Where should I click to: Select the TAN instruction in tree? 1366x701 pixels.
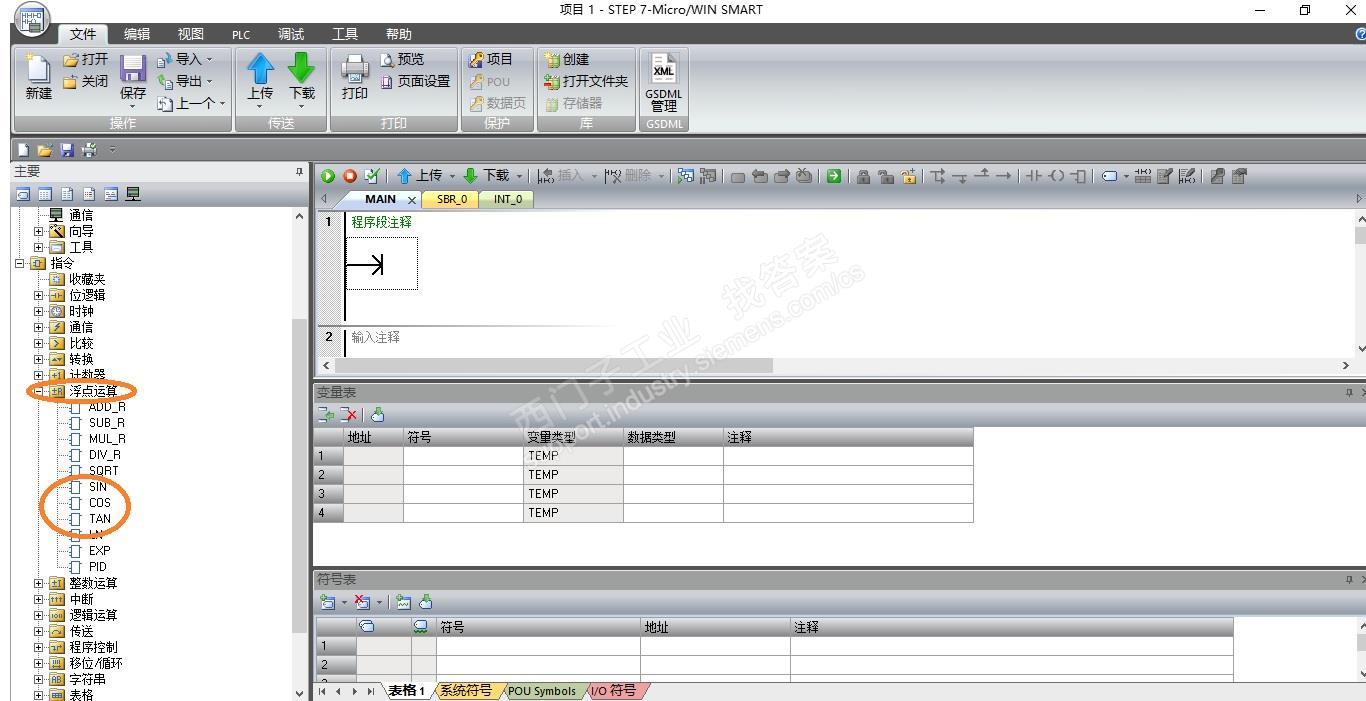[x=99, y=519]
